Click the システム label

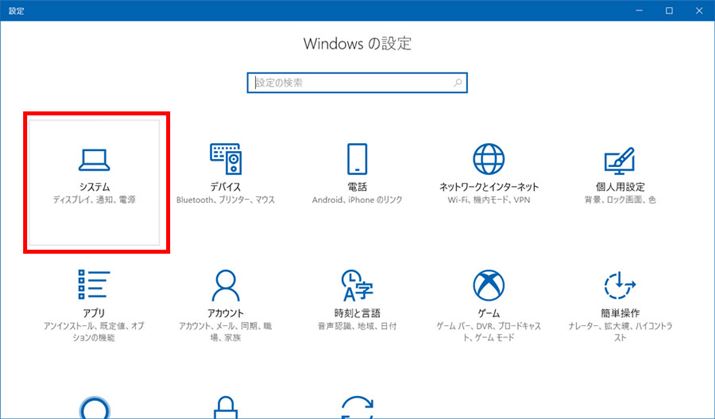[x=94, y=186]
